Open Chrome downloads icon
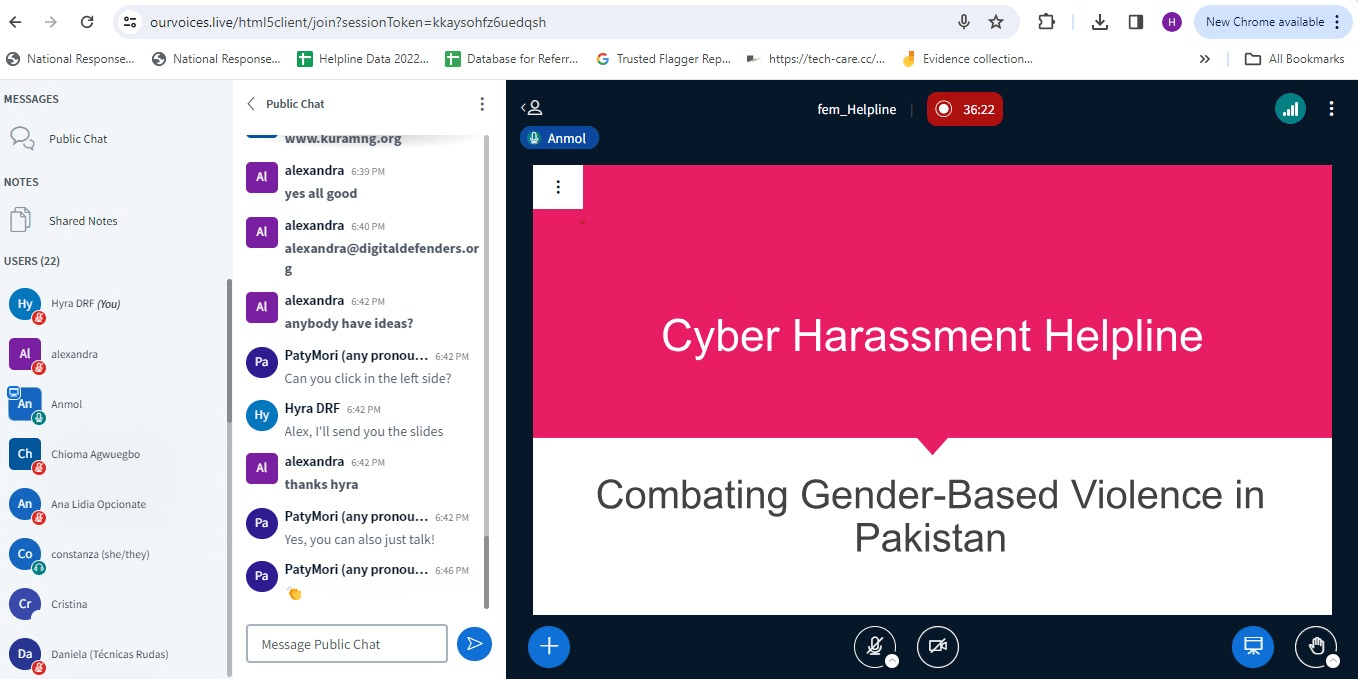 tap(1100, 22)
